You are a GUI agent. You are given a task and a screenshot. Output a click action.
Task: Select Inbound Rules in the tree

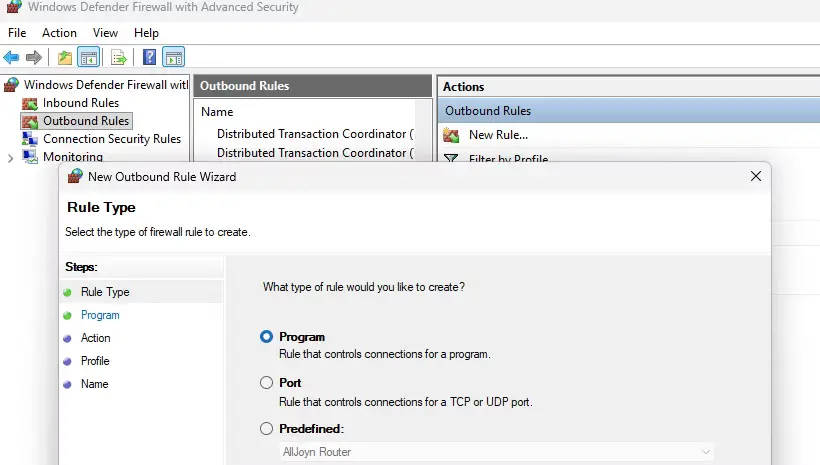click(x=81, y=103)
